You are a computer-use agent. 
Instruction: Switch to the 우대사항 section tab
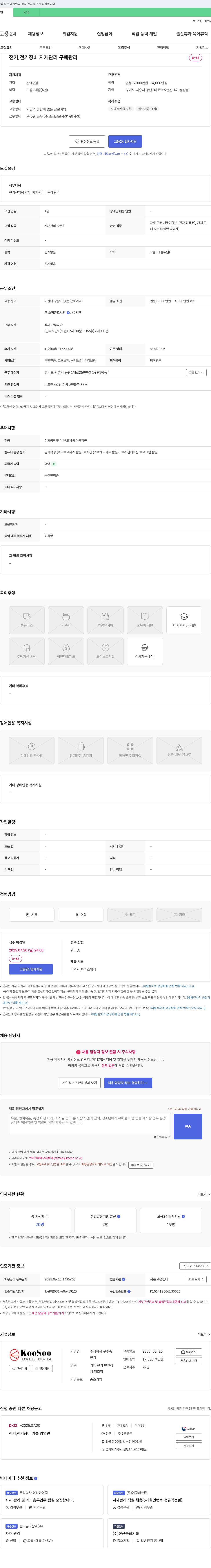[x=85, y=47]
